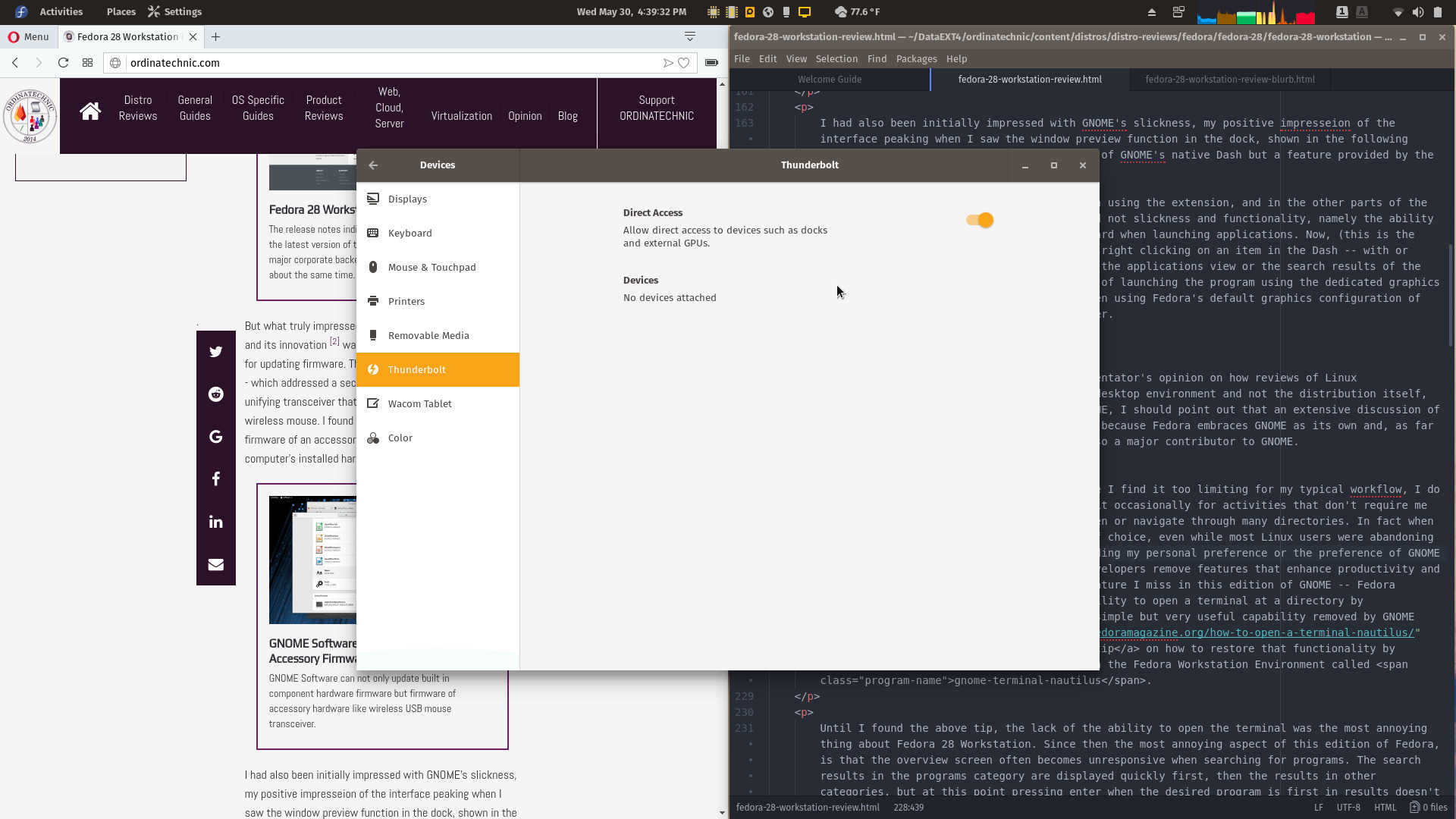Open Mouse & Touchpad settings
Image resolution: width=1456 pixels, height=819 pixels.
438,267
